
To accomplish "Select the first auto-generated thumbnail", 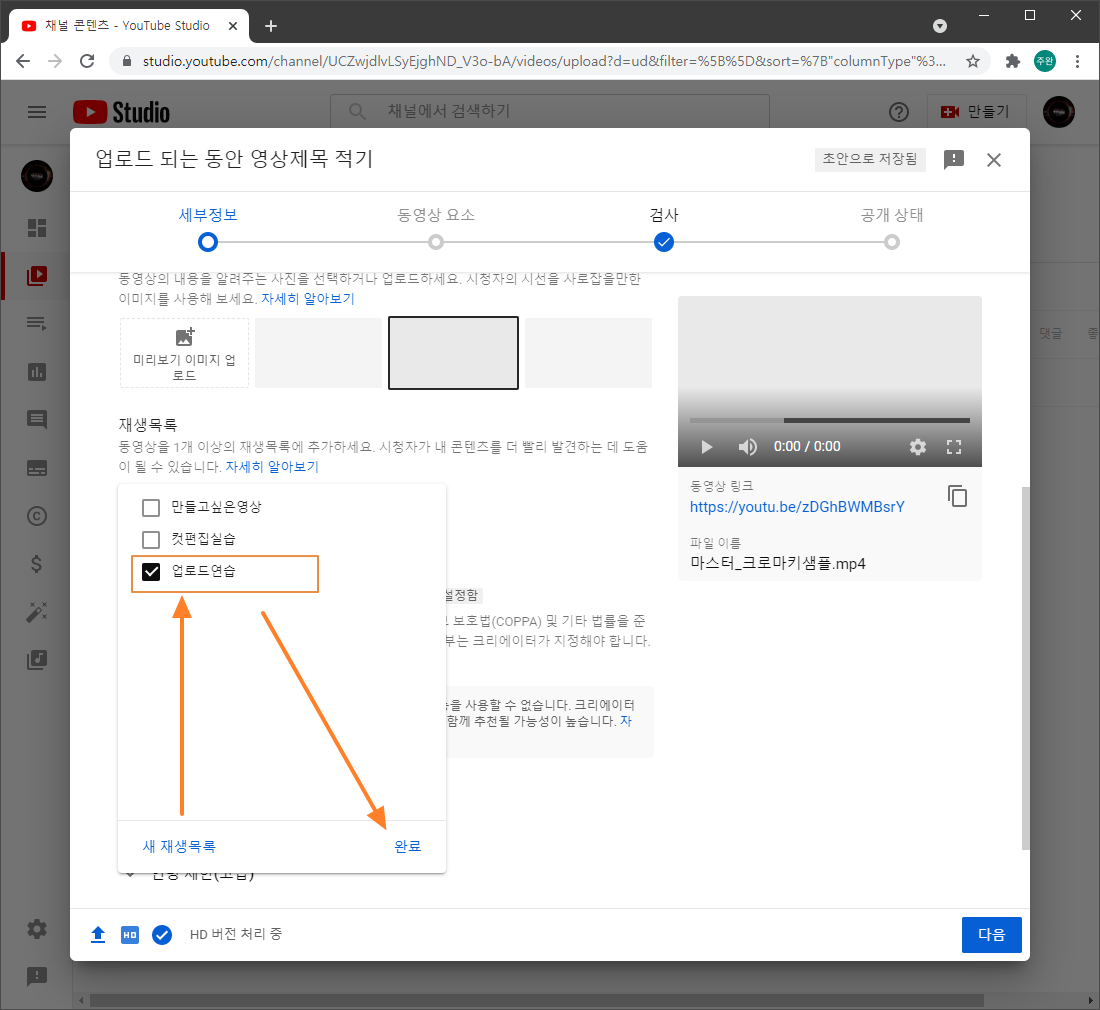I will tap(318, 353).
